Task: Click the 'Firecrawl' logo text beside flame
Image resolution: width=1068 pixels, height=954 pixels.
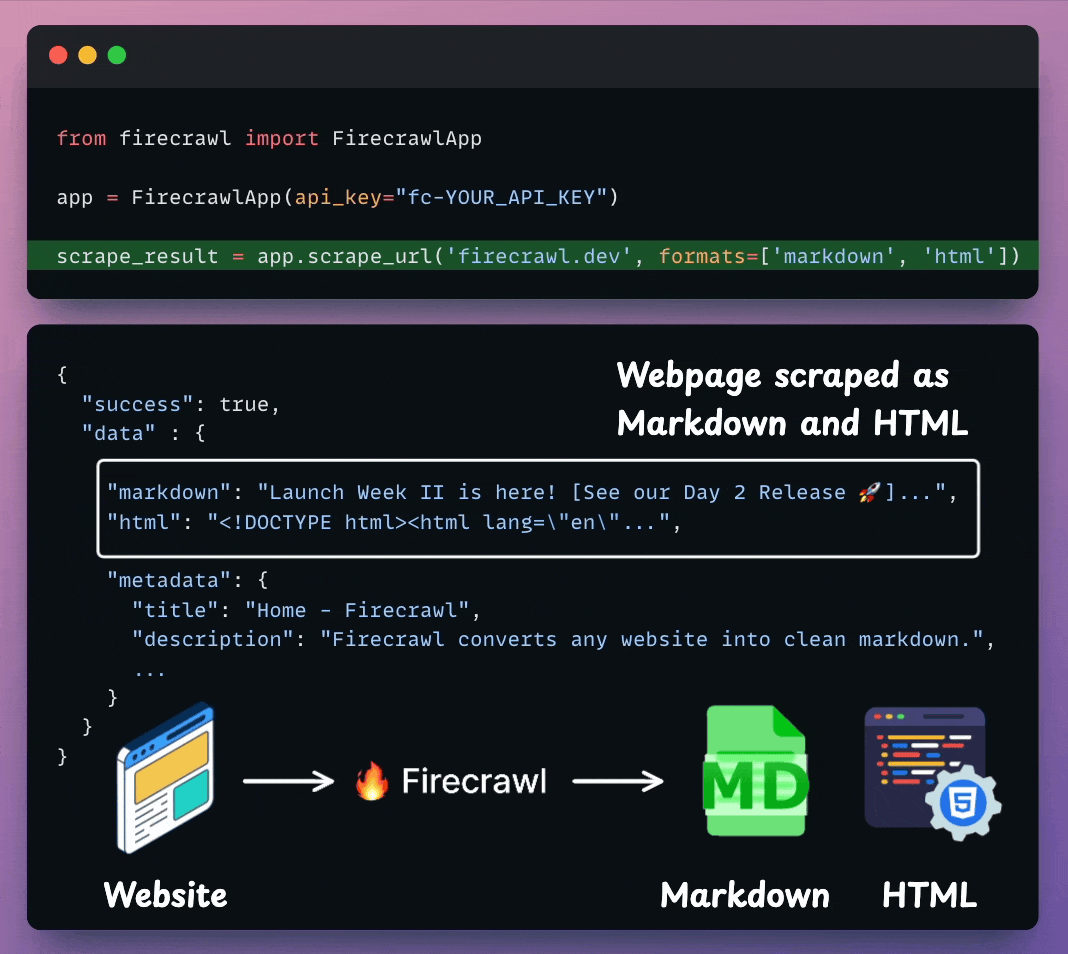Action: point(474,781)
